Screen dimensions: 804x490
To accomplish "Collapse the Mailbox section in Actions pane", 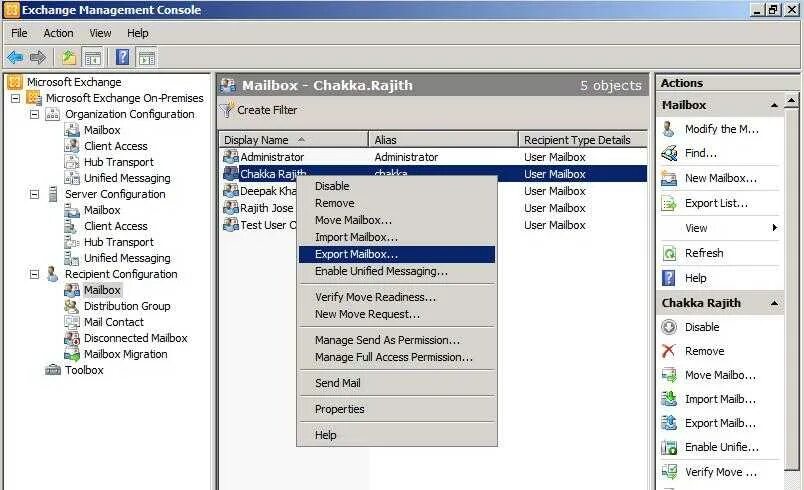I will point(774,105).
